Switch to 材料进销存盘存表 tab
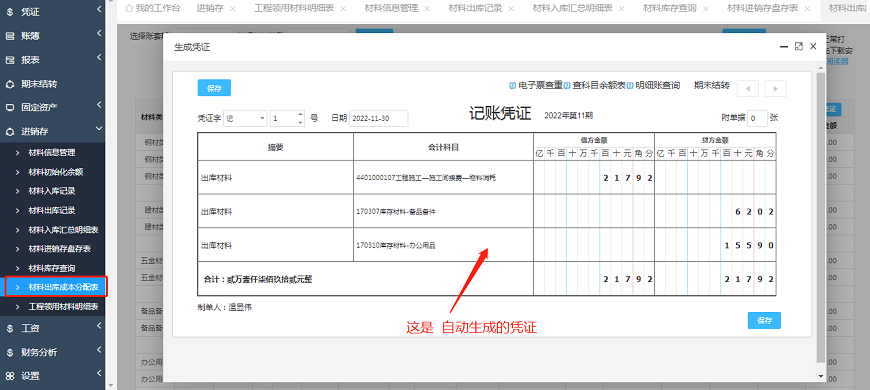This screenshot has height=390, width=870. [x=763, y=8]
